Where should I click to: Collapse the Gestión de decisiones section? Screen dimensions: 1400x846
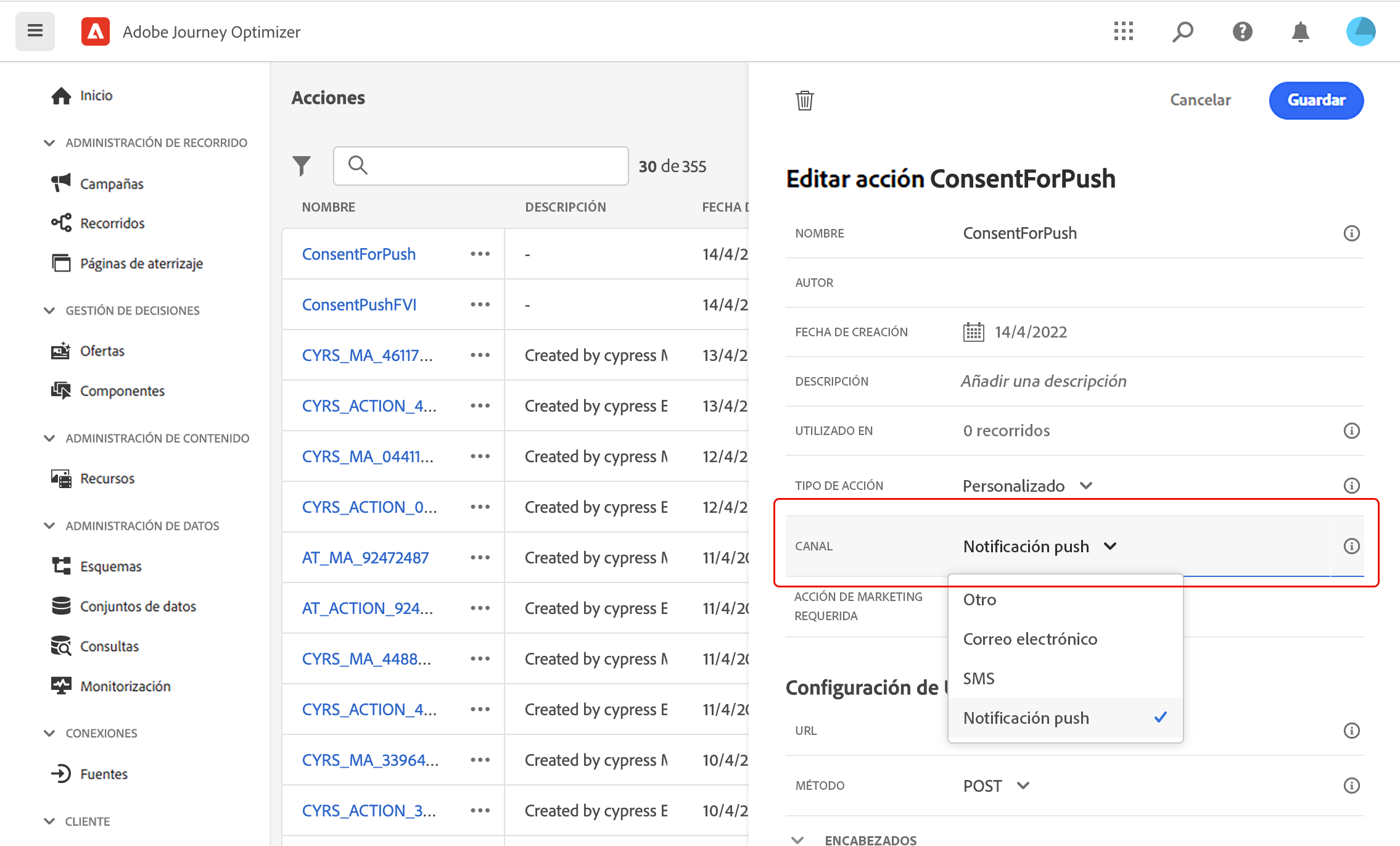pos(49,310)
